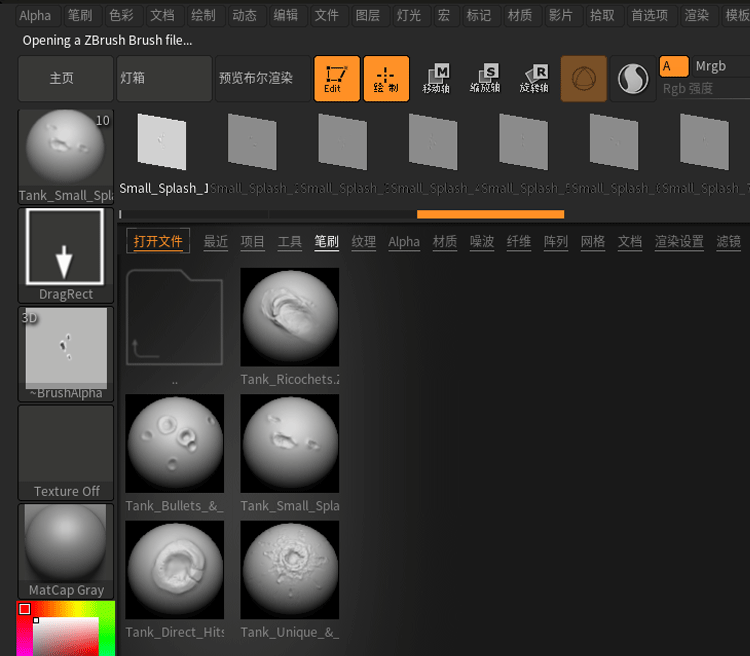The image size is (750, 656).
Task: Click the 打开文件 open file button
Action: (158, 241)
